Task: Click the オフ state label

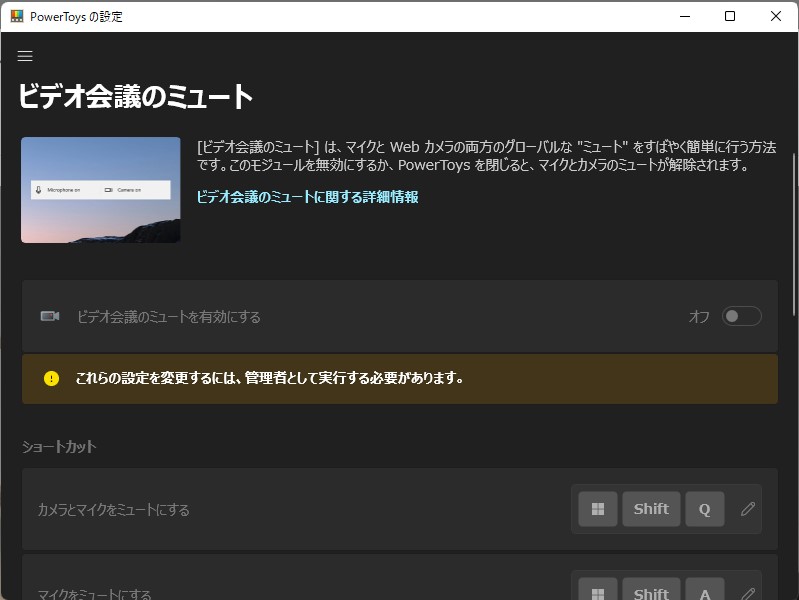Action: [x=699, y=317]
